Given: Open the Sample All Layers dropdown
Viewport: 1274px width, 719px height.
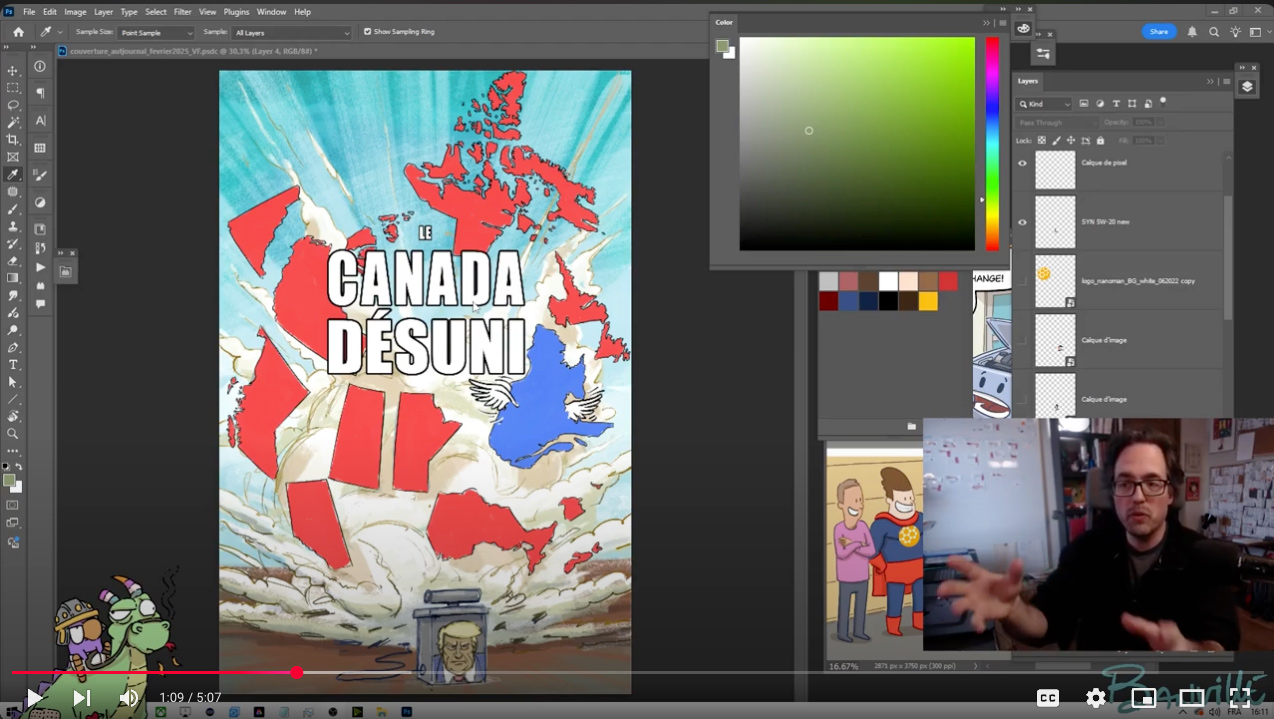Looking at the screenshot, I should click(x=292, y=33).
